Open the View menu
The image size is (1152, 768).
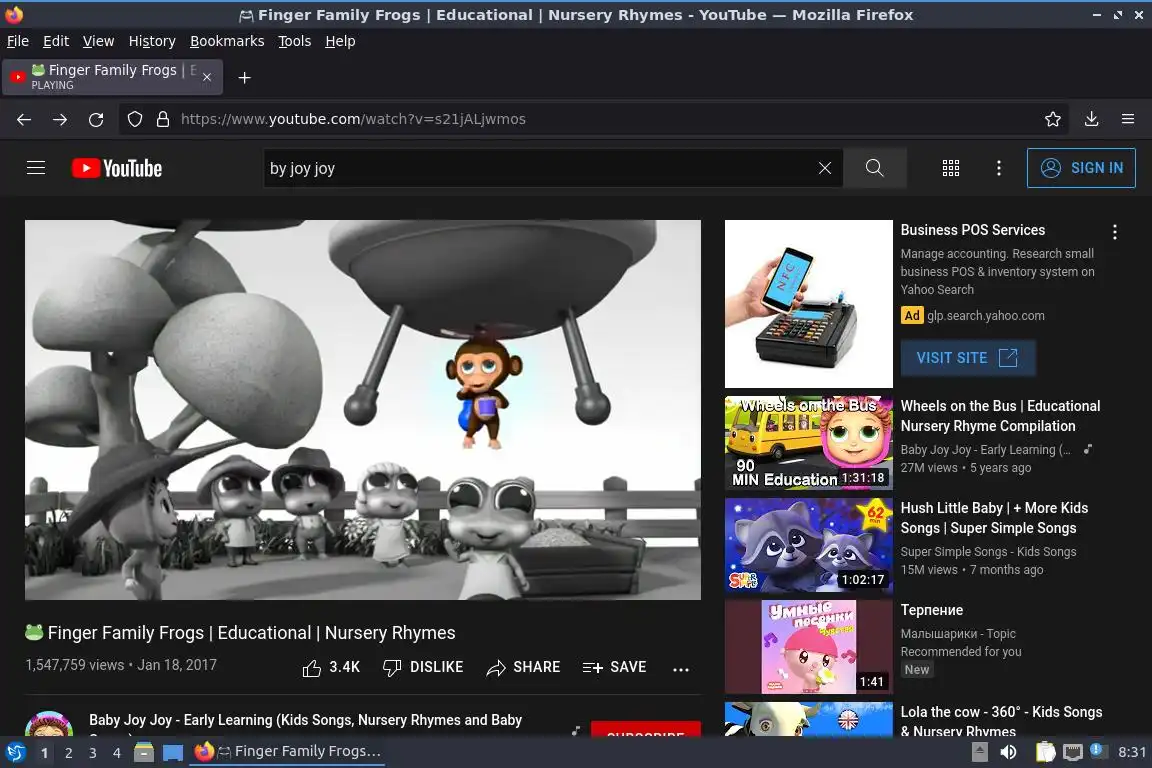pos(98,41)
